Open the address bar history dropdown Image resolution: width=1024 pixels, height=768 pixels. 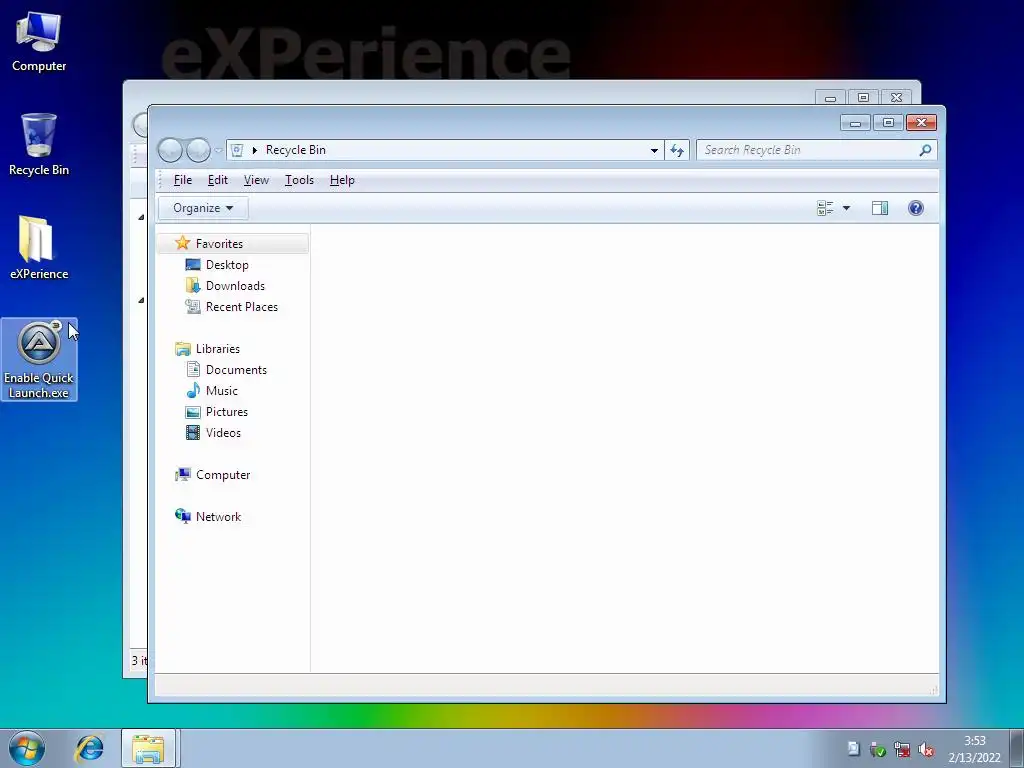pyautogui.click(x=654, y=150)
